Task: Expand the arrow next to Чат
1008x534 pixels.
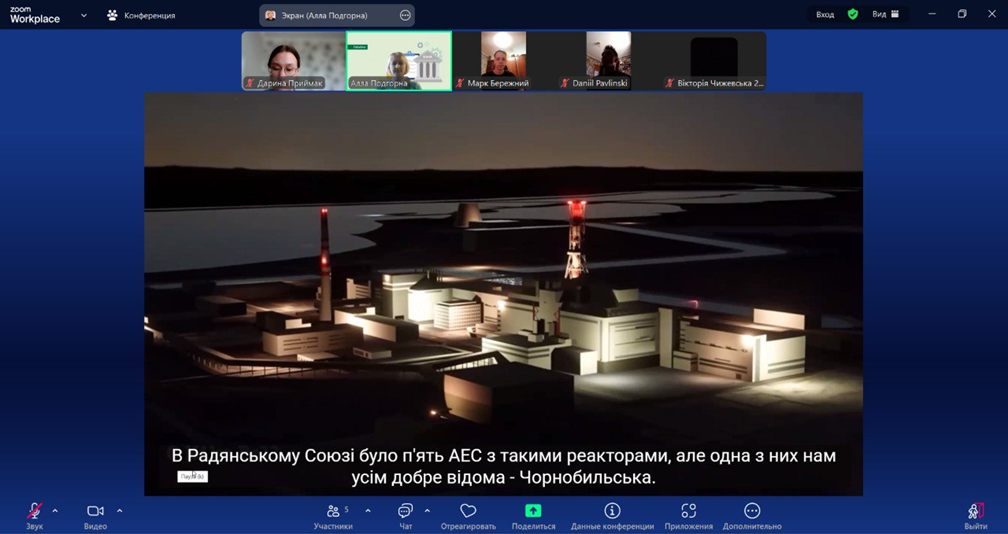Action: pos(427,511)
